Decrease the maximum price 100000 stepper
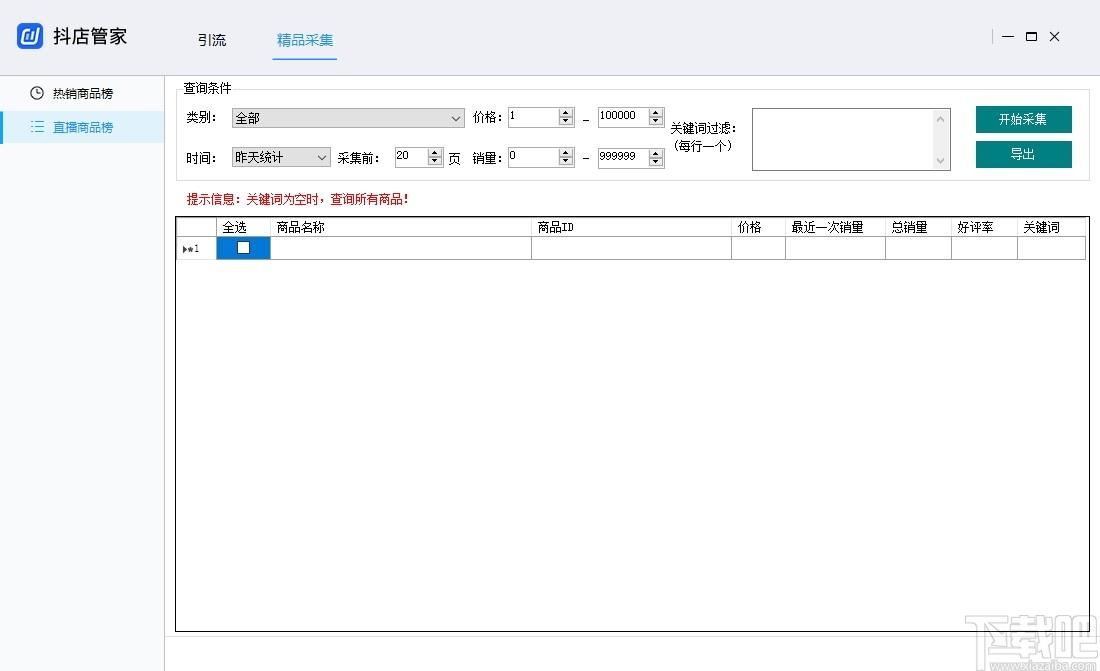 tap(656, 121)
